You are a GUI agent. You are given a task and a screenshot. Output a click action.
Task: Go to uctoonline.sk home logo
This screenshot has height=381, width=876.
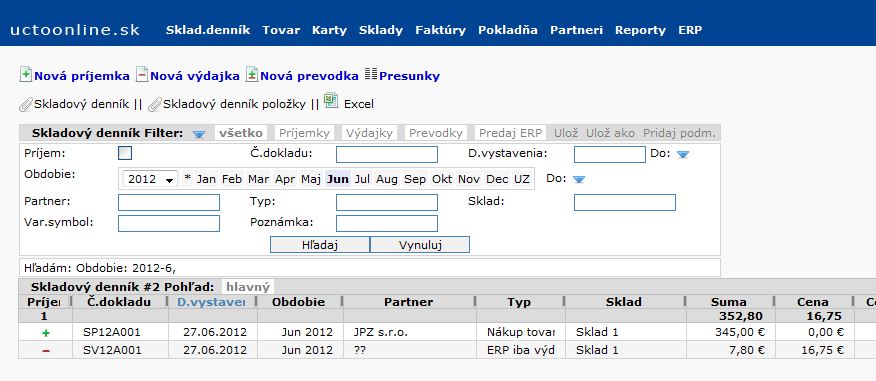tap(75, 30)
